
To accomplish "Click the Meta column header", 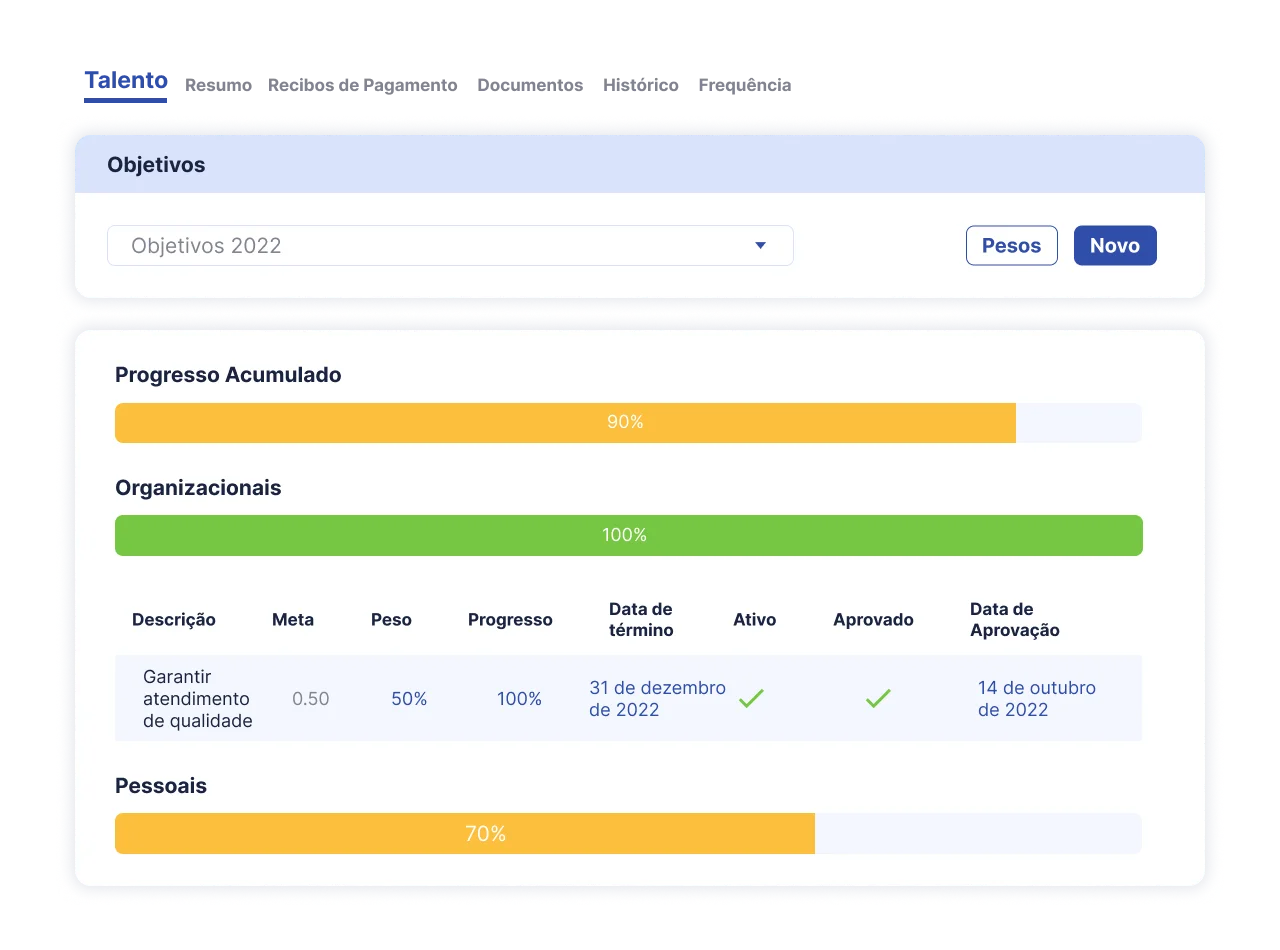I will tap(293, 620).
